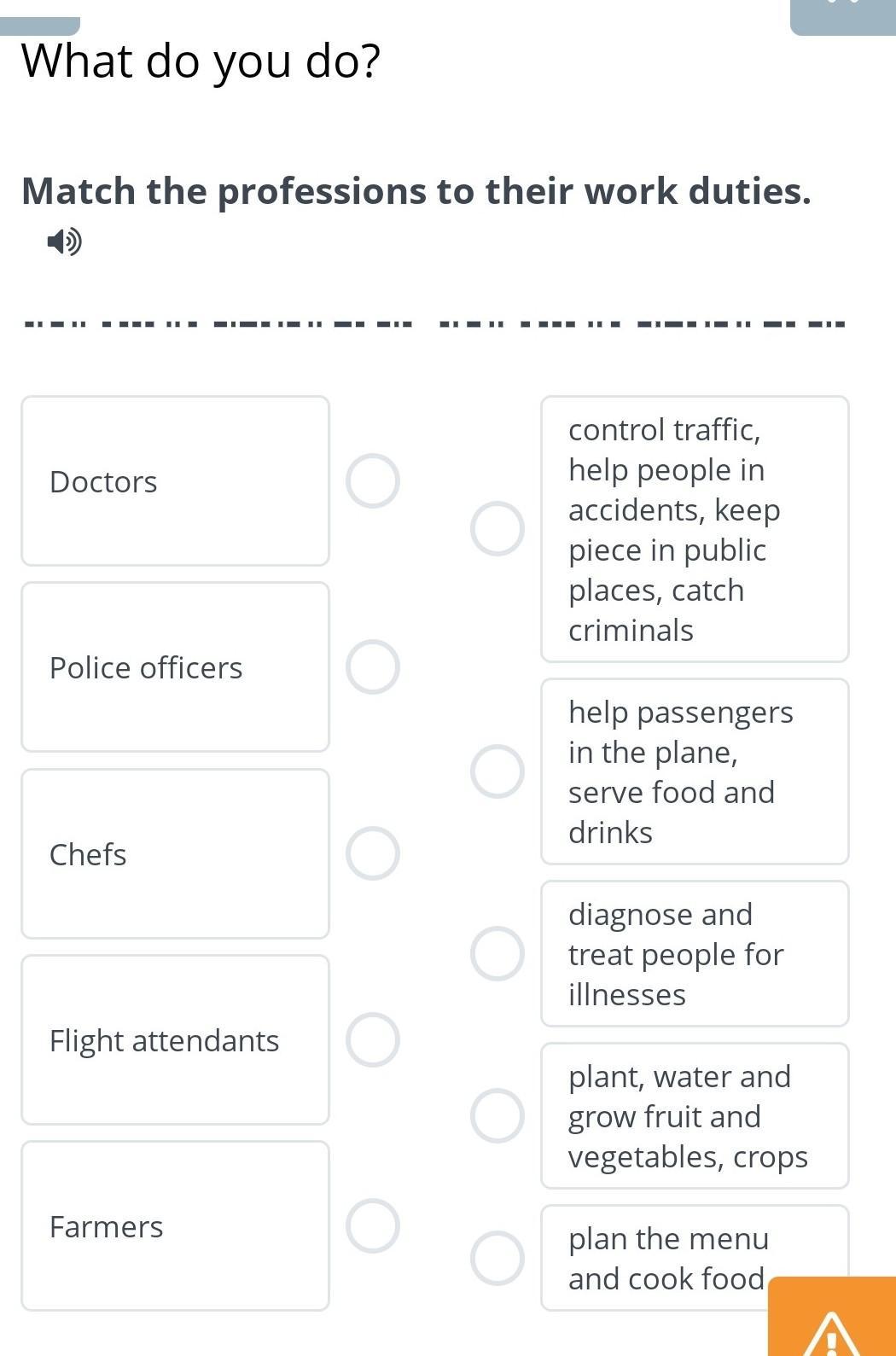Click the Chefs profession card

click(x=175, y=853)
